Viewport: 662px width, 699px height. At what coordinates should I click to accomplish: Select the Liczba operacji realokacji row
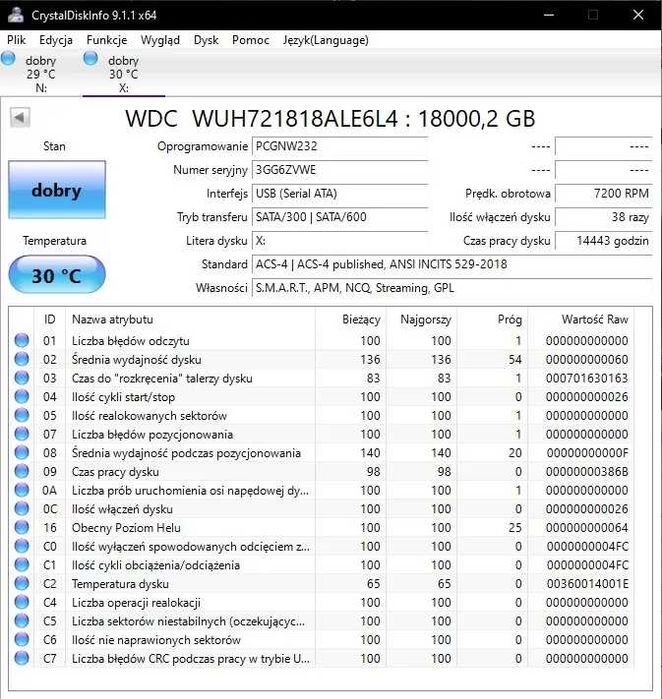click(x=321, y=603)
